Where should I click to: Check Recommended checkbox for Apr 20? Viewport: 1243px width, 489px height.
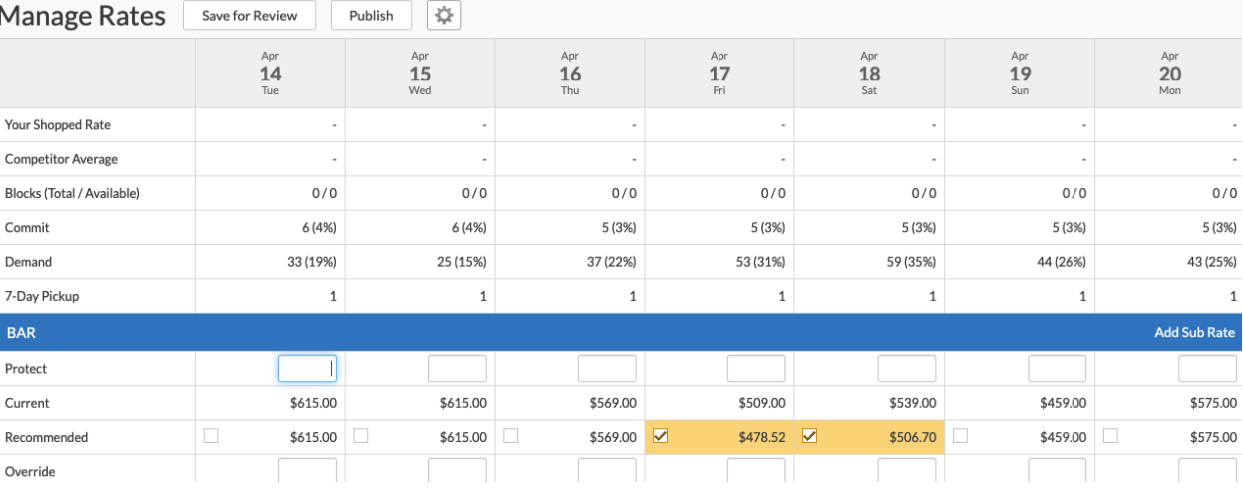tap(1110, 436)
